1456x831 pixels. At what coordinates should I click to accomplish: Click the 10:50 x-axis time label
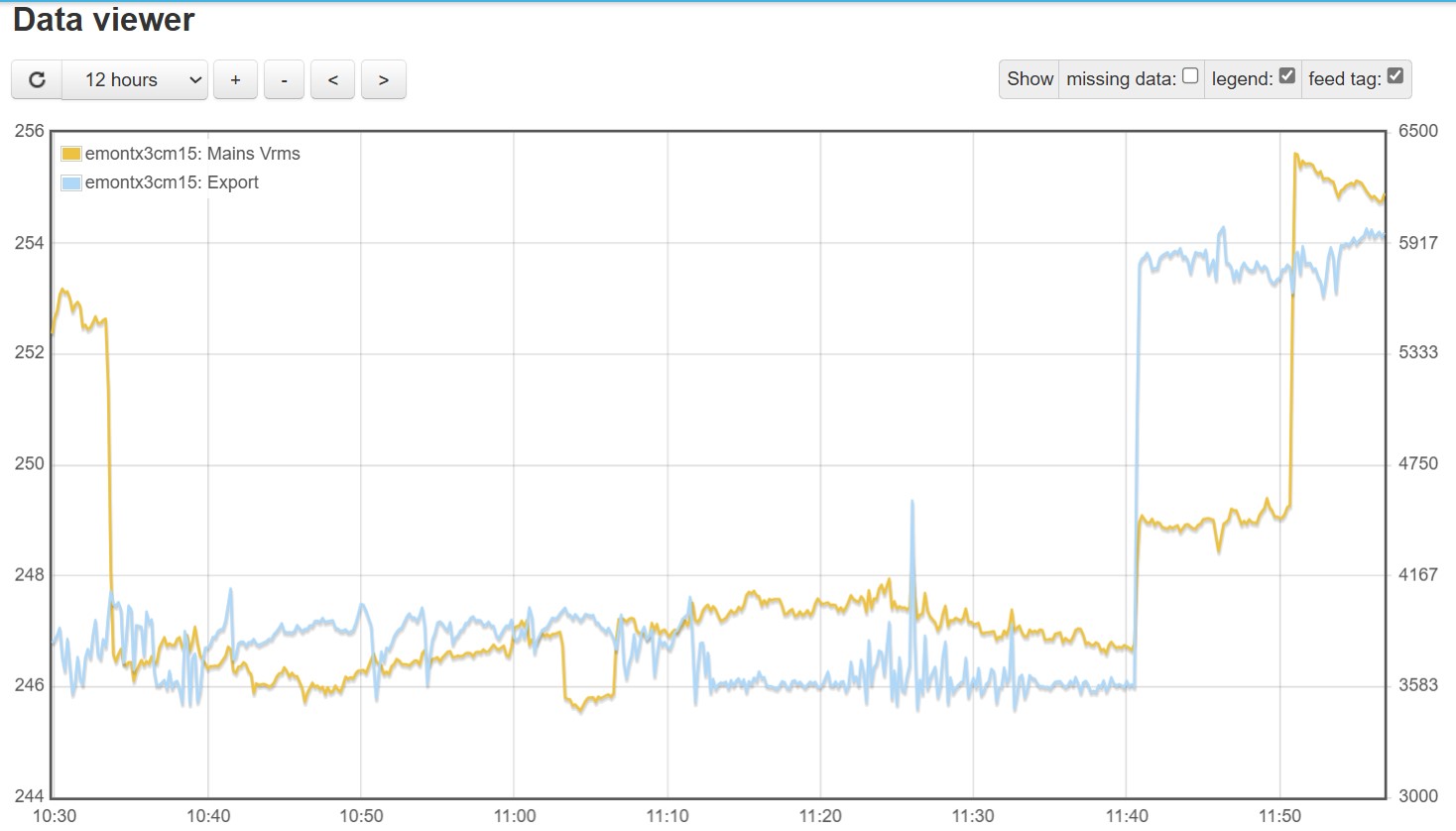click(361, 815)
